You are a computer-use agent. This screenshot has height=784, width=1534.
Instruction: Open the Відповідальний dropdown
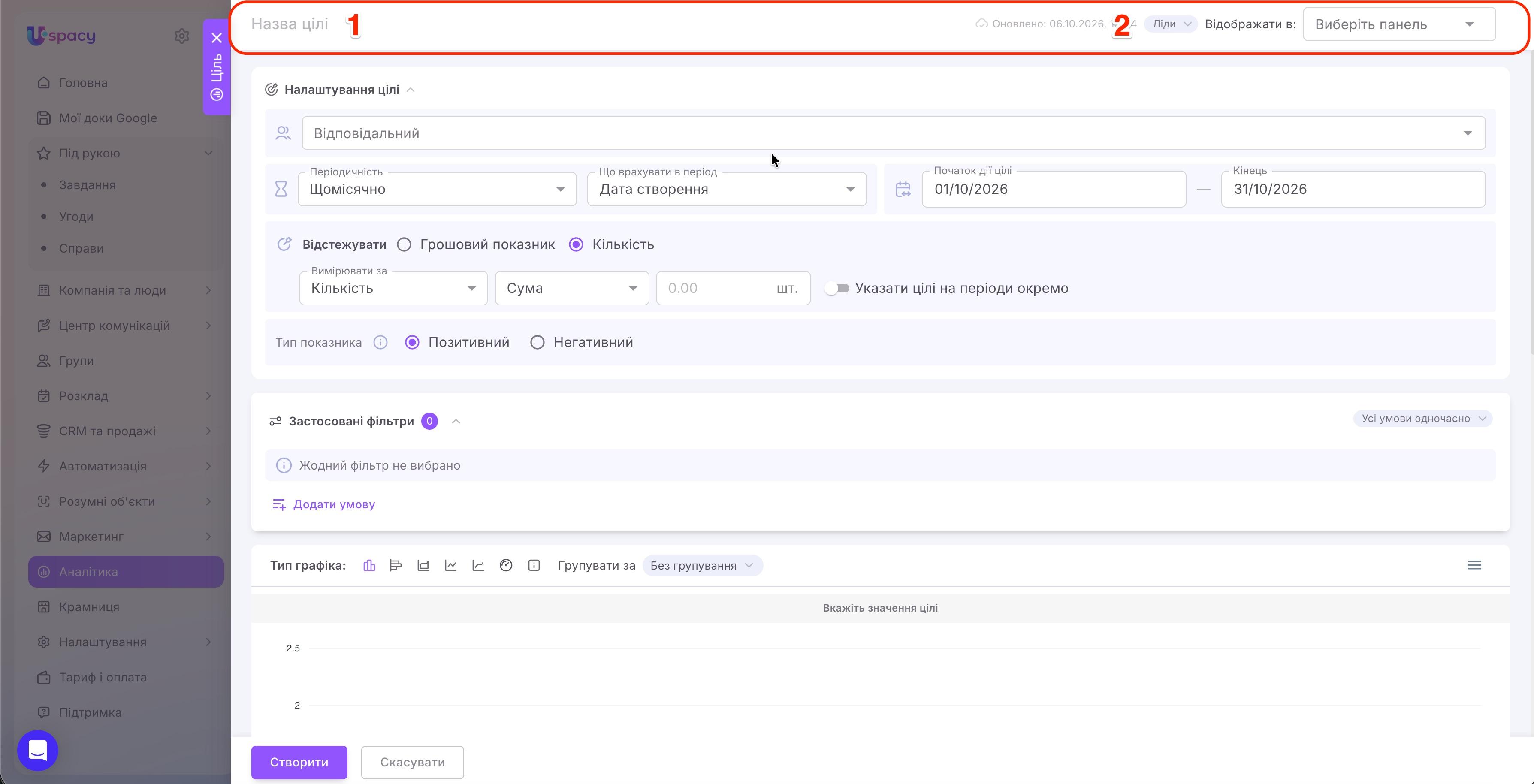click(893, 133)
